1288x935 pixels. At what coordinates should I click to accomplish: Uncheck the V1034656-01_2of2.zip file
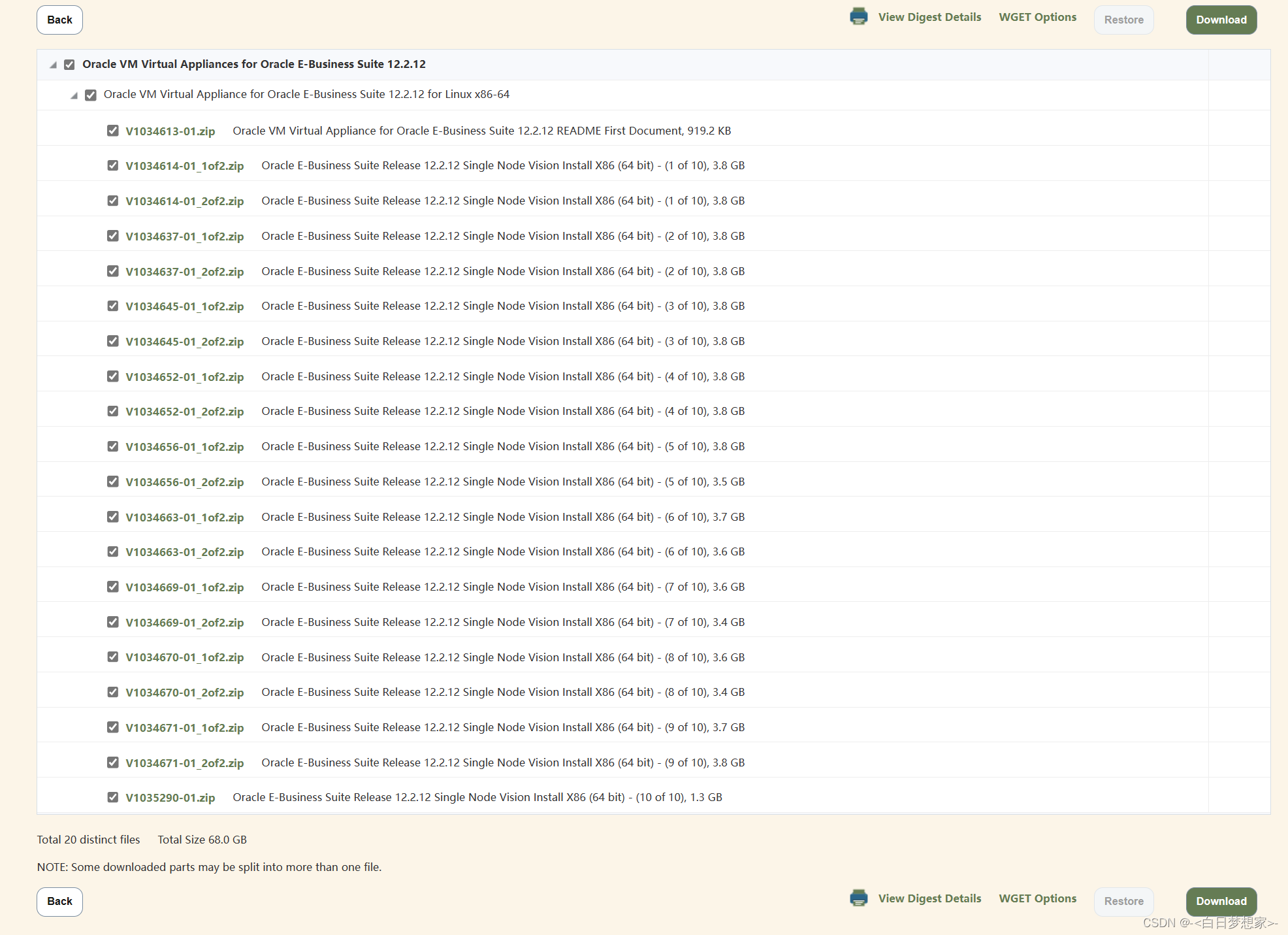(112, 482)
